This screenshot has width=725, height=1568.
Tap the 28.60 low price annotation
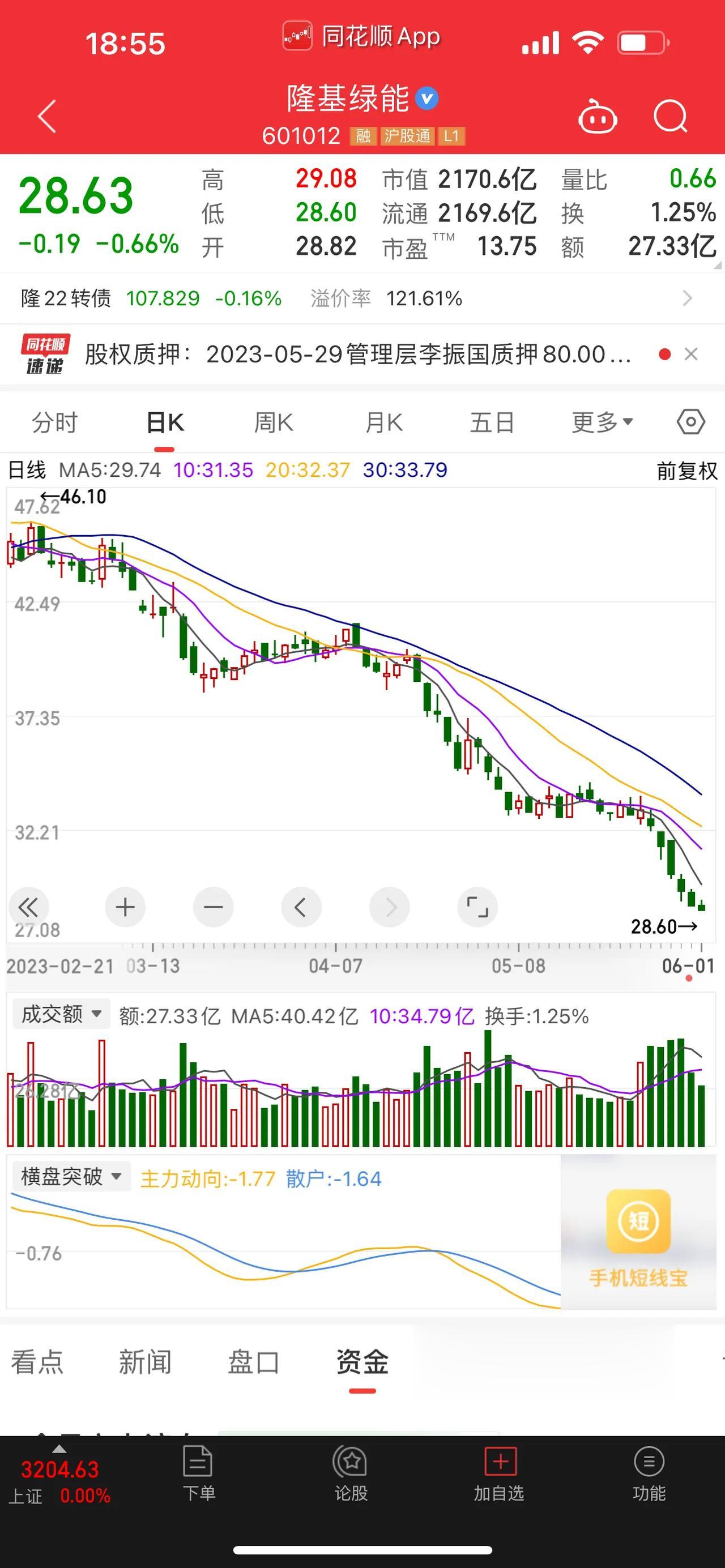[664, 926]
